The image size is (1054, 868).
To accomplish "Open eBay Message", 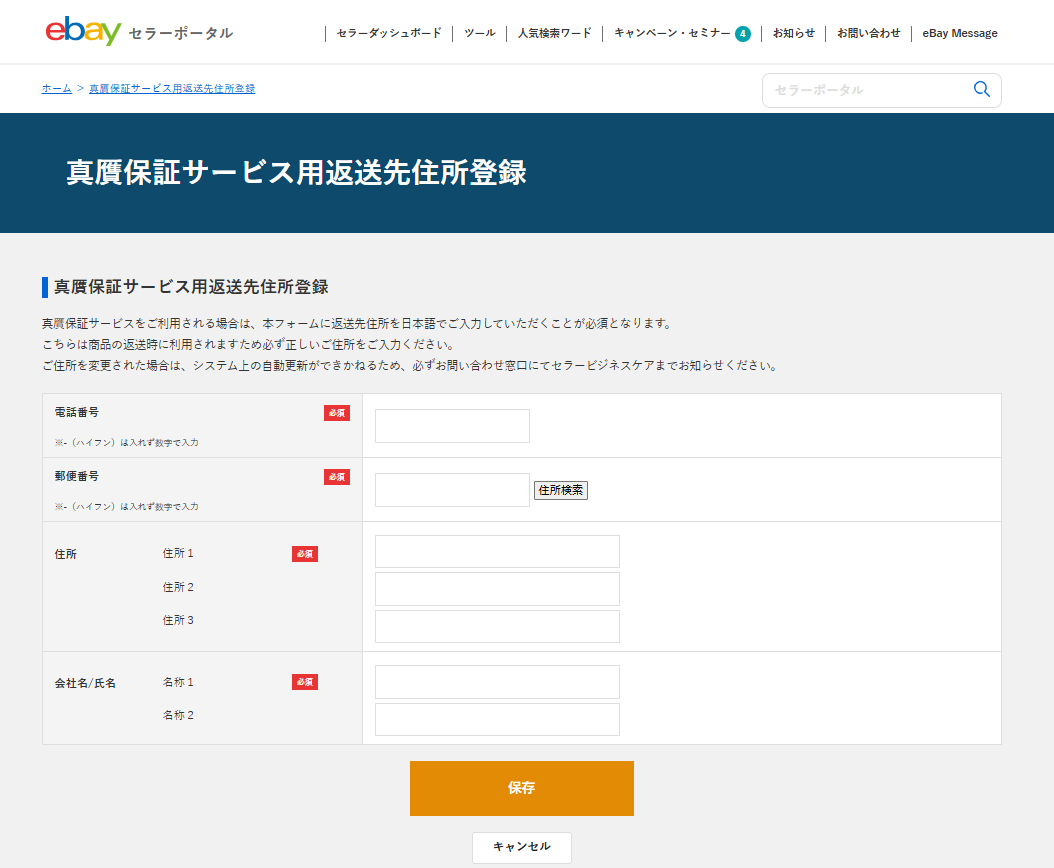I will tap(959, 32).
